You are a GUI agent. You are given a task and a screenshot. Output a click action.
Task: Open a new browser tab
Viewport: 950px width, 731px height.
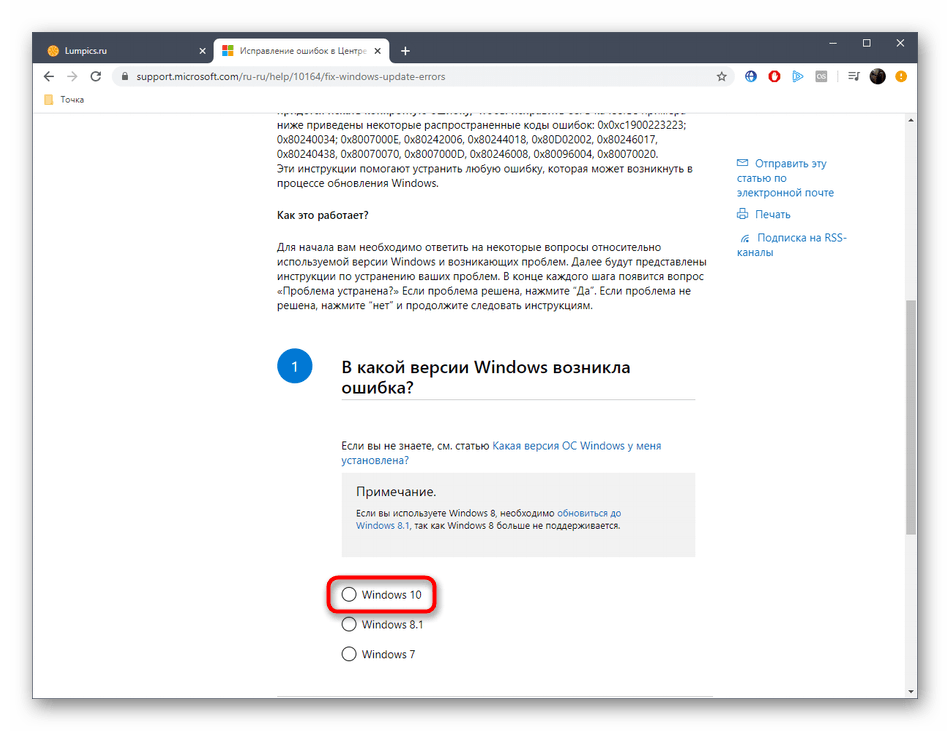pyautogui.click(x=405, y=51)
